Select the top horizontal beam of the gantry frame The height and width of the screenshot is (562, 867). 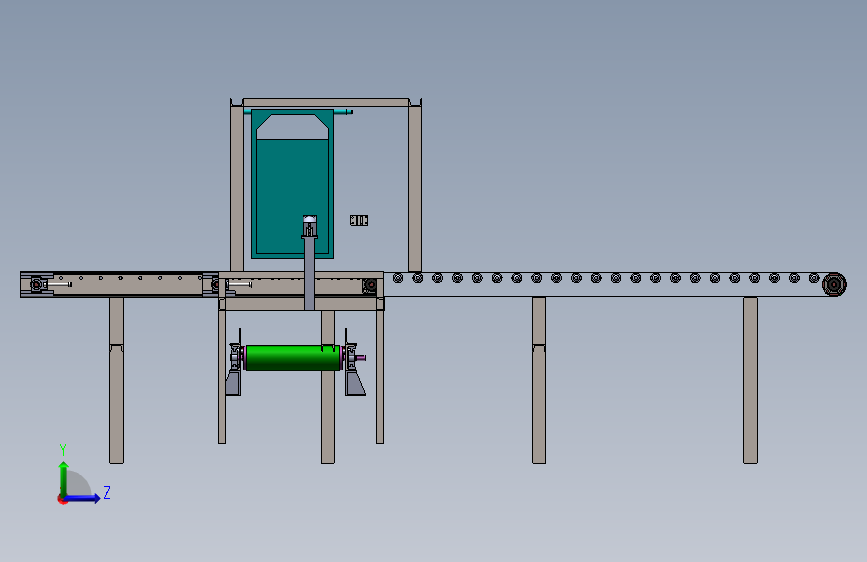click(326, 102)
